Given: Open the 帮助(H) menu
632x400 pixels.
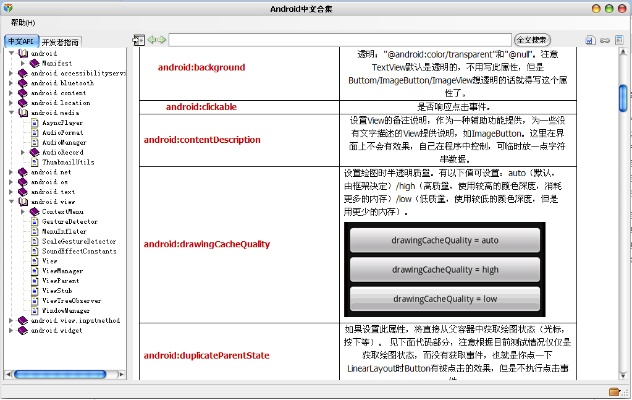Looking at the screenshot, I should [22, 22].
